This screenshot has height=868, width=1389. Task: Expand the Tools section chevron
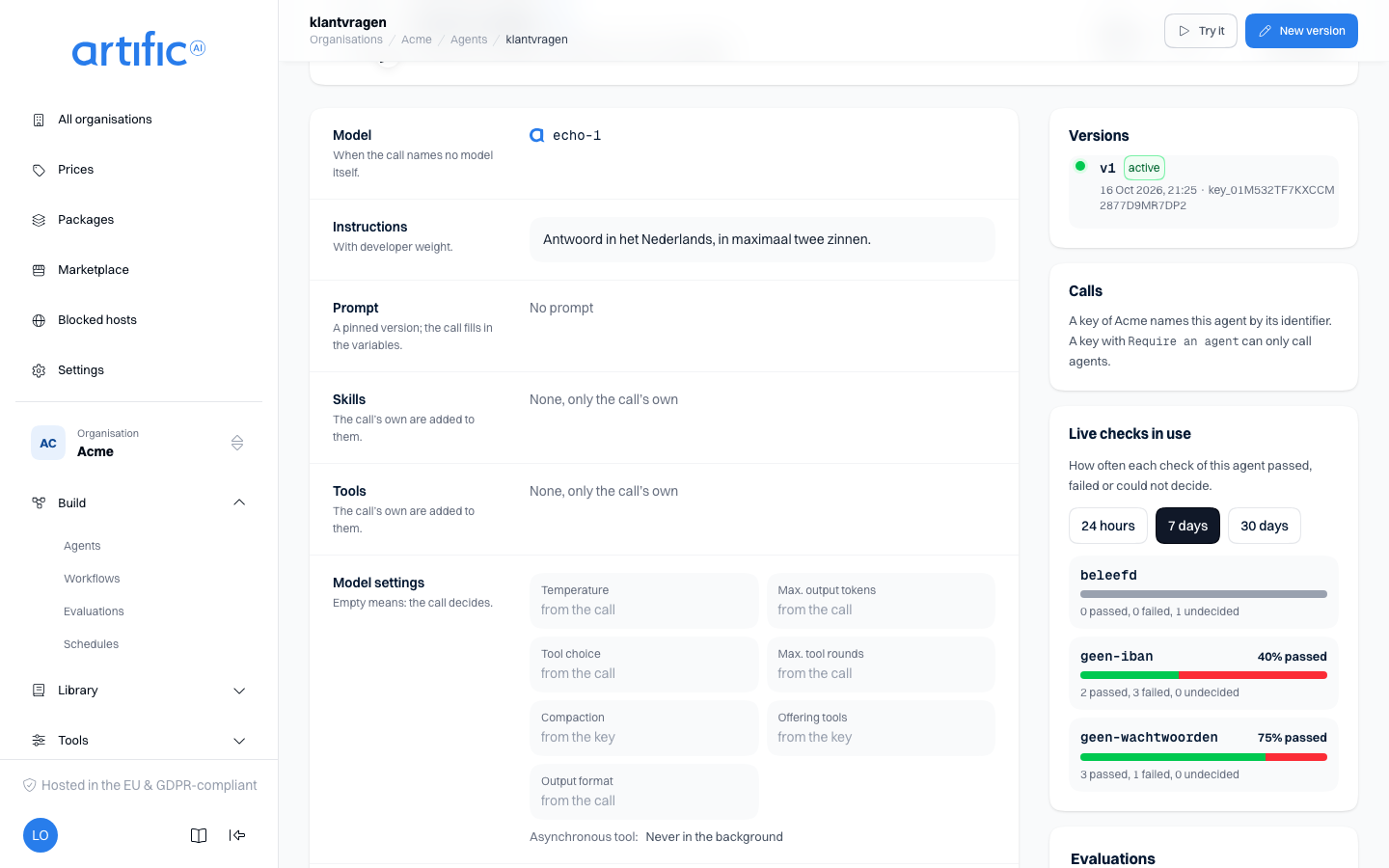(239, 741)
